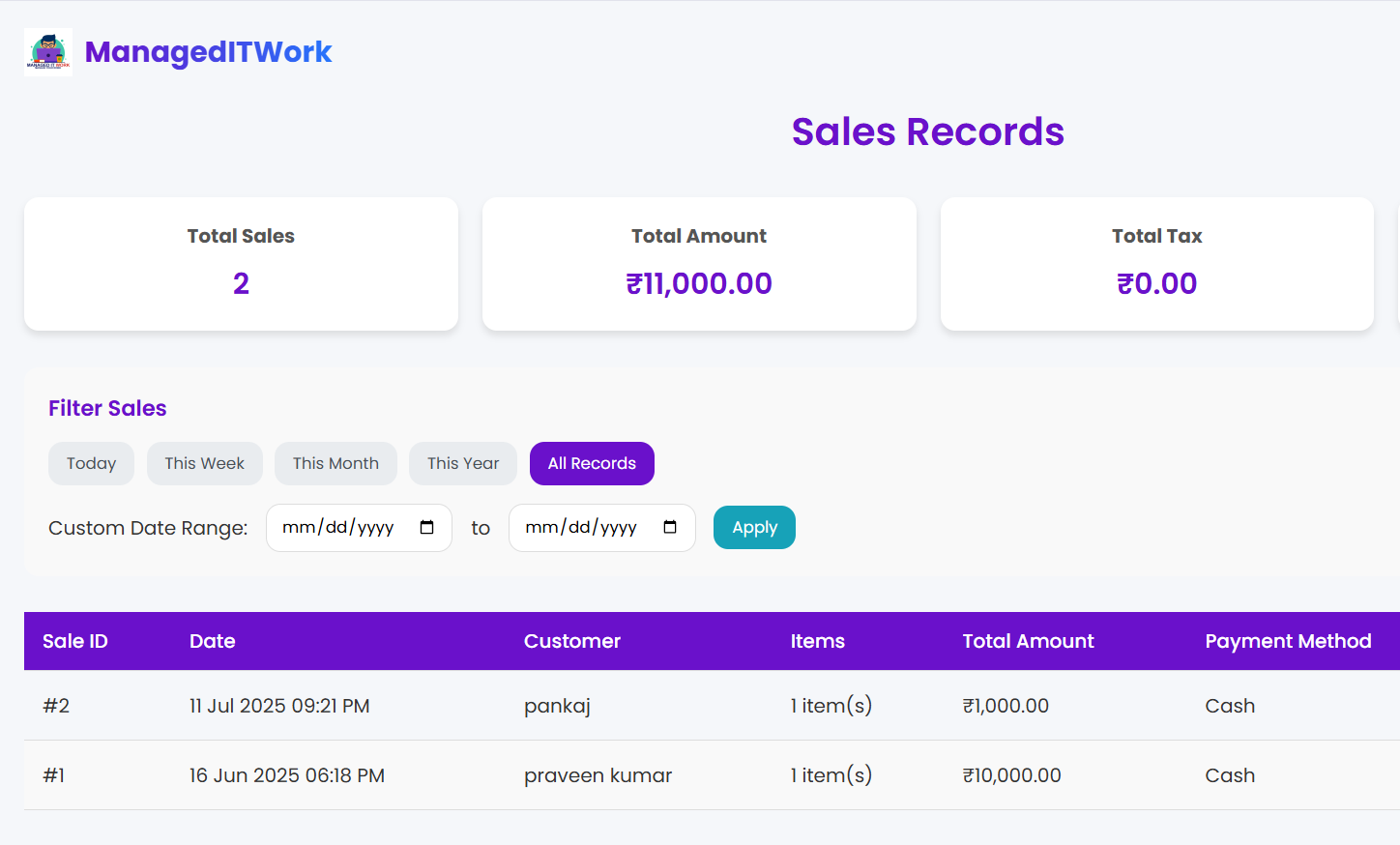Show sales for This Week

204,464
